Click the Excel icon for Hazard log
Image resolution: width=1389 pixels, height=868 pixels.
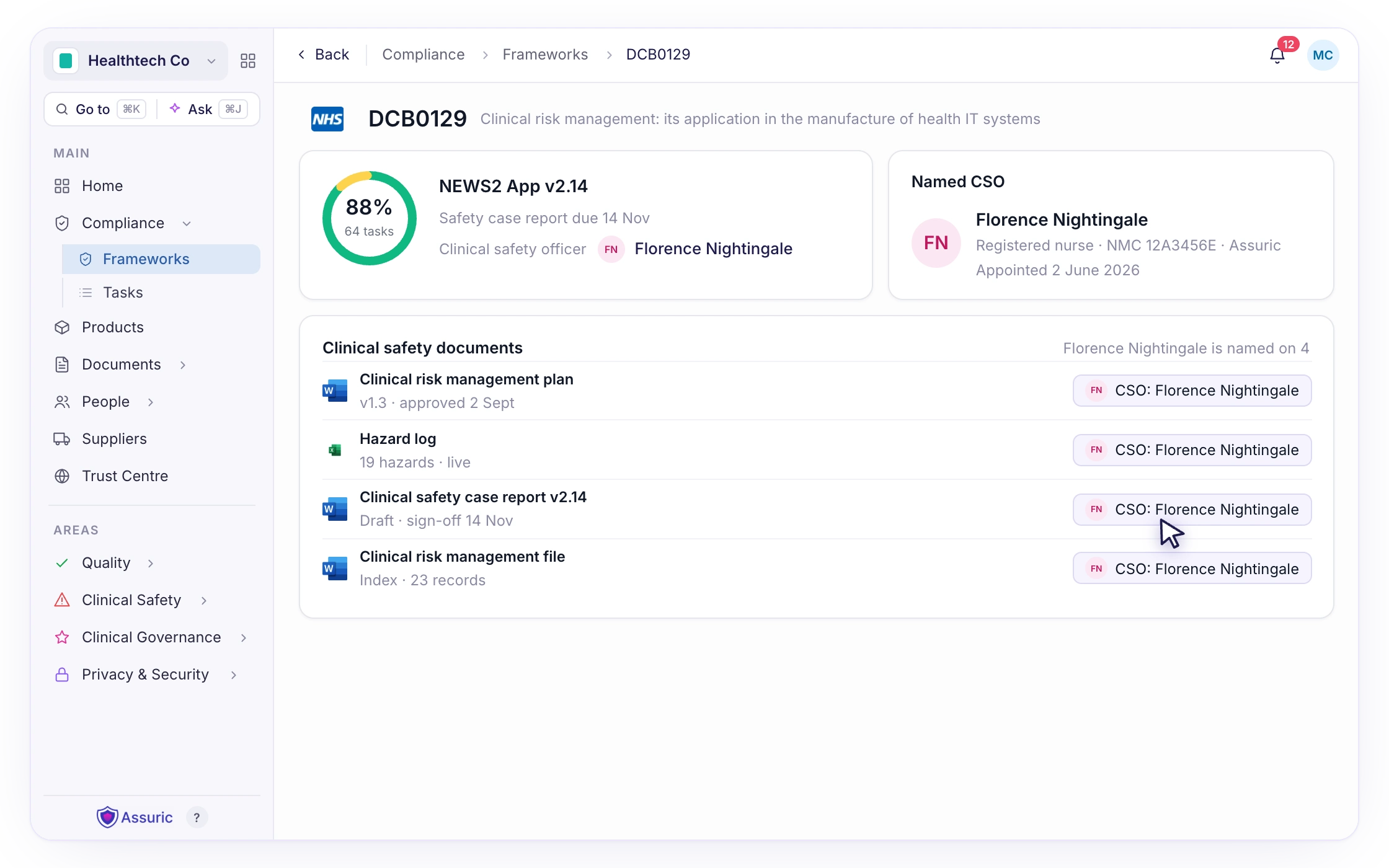[335, 450]
